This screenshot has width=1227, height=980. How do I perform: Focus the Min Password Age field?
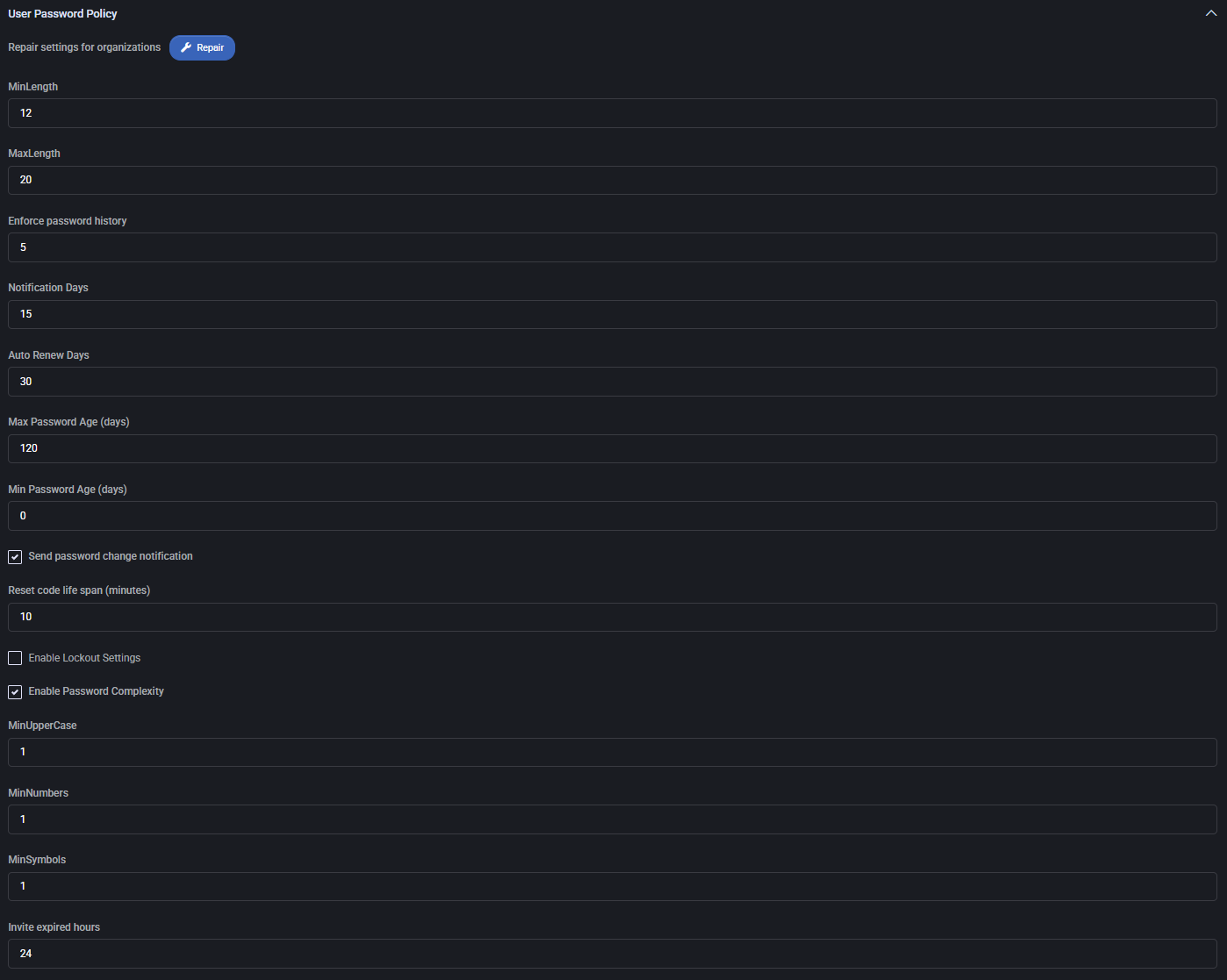613,516
